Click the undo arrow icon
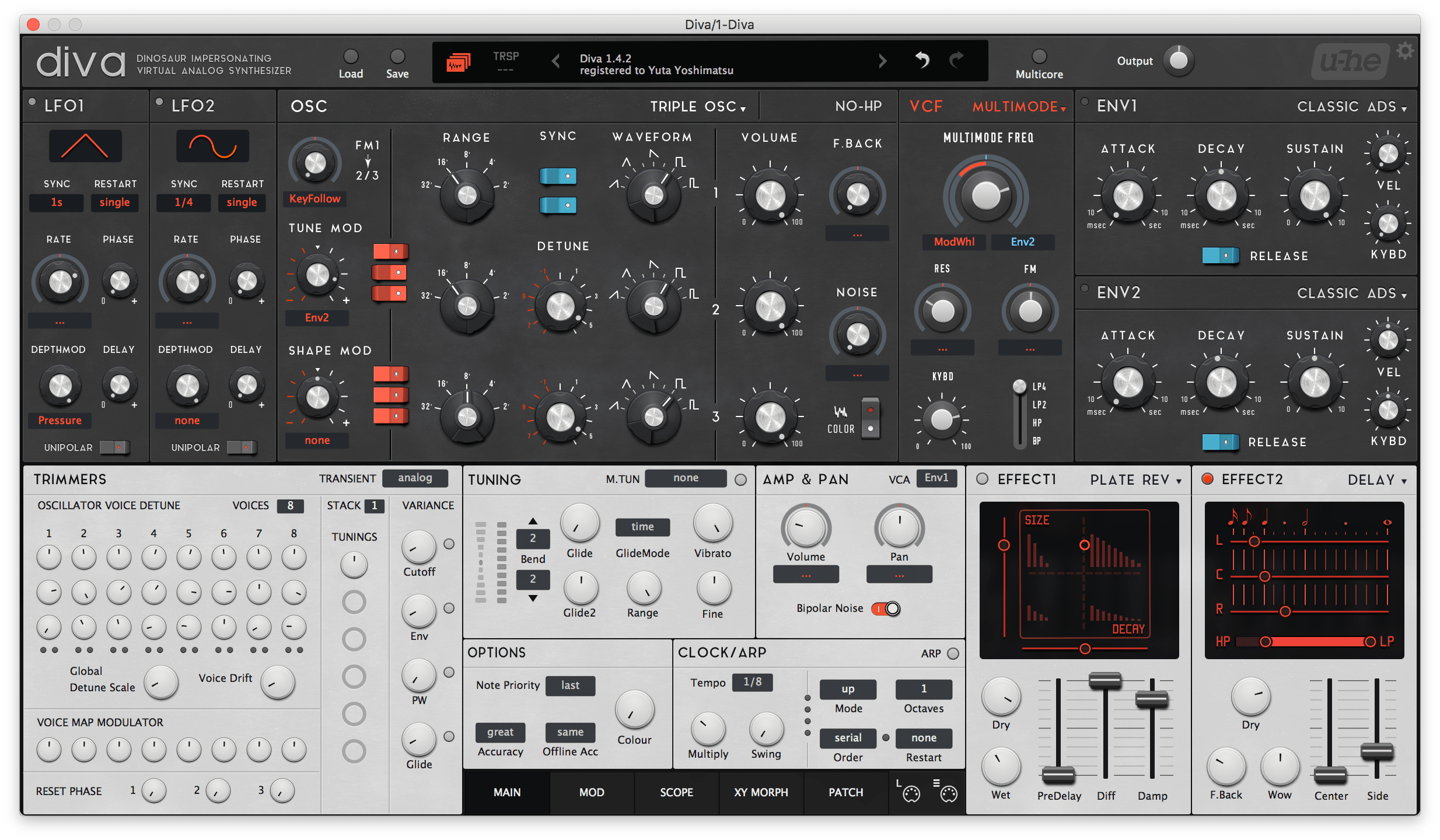The height and width of the screenshot is (840, 1440). pyautogui.click(x=922, y=60)
